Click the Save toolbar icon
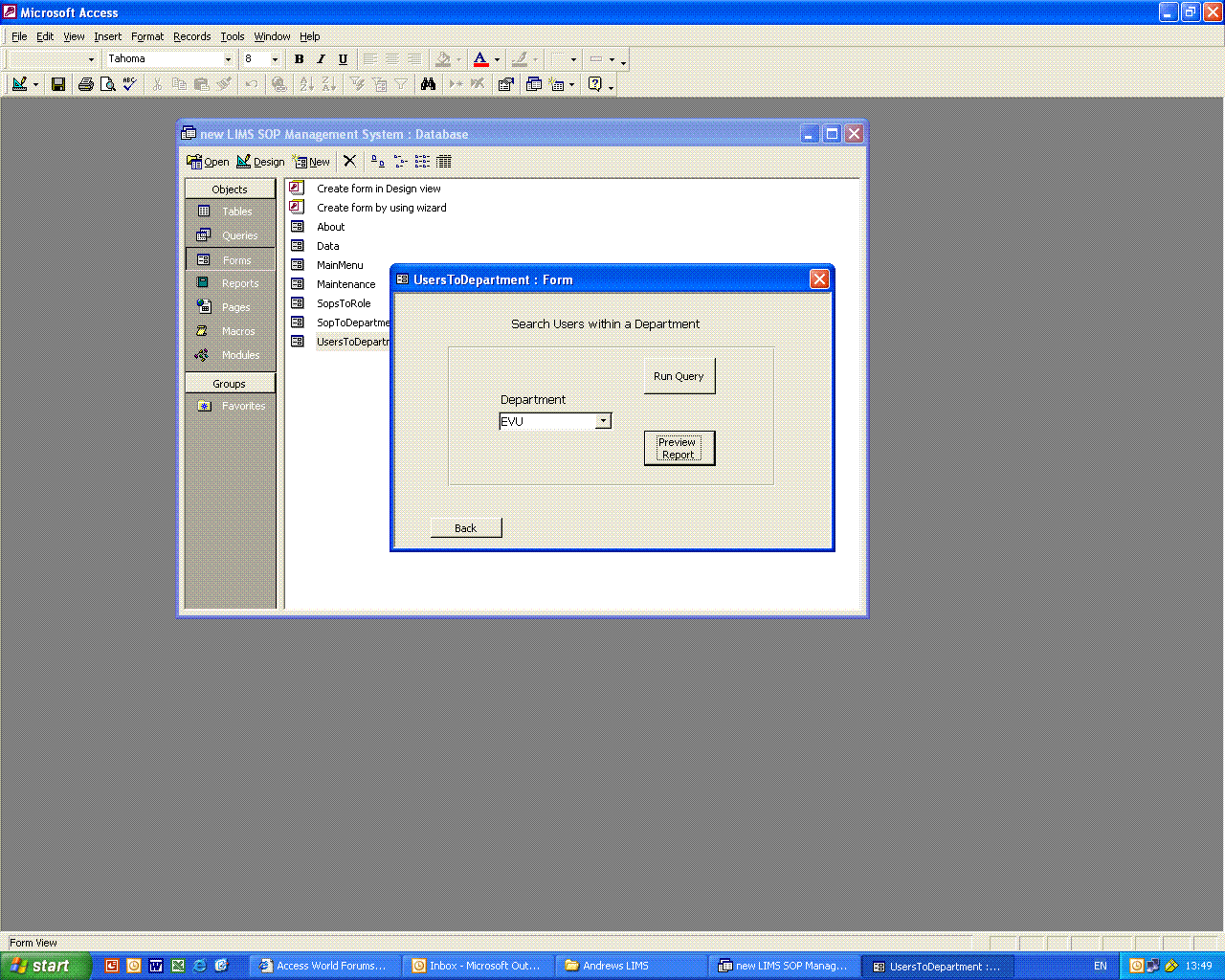The width and height of the screenshot is (1225, 980). [x=58, y=84]
